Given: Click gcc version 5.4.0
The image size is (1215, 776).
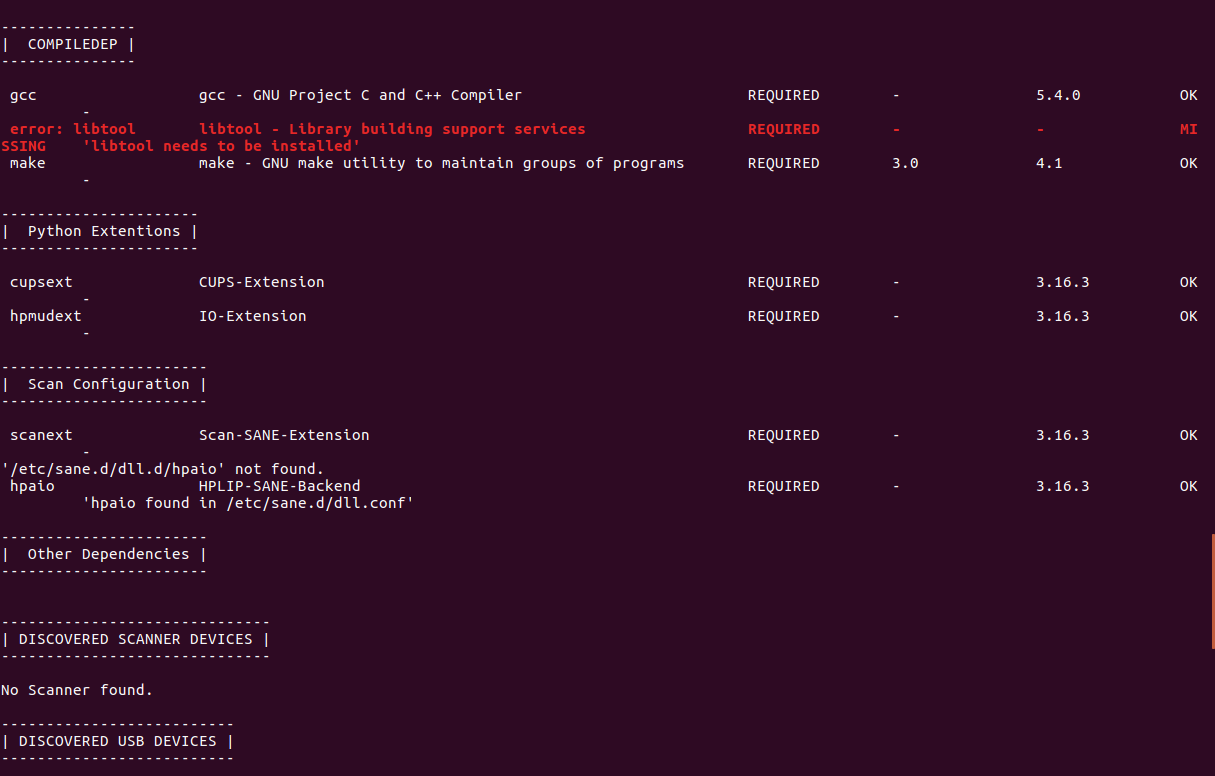Looking at the screenshot, I should coord(1058,95).
